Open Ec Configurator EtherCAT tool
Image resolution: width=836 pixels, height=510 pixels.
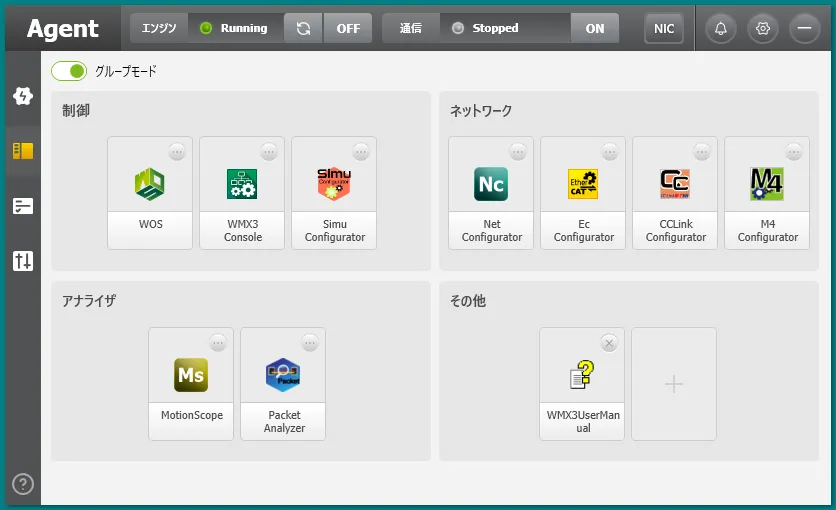tap(583, 185)
